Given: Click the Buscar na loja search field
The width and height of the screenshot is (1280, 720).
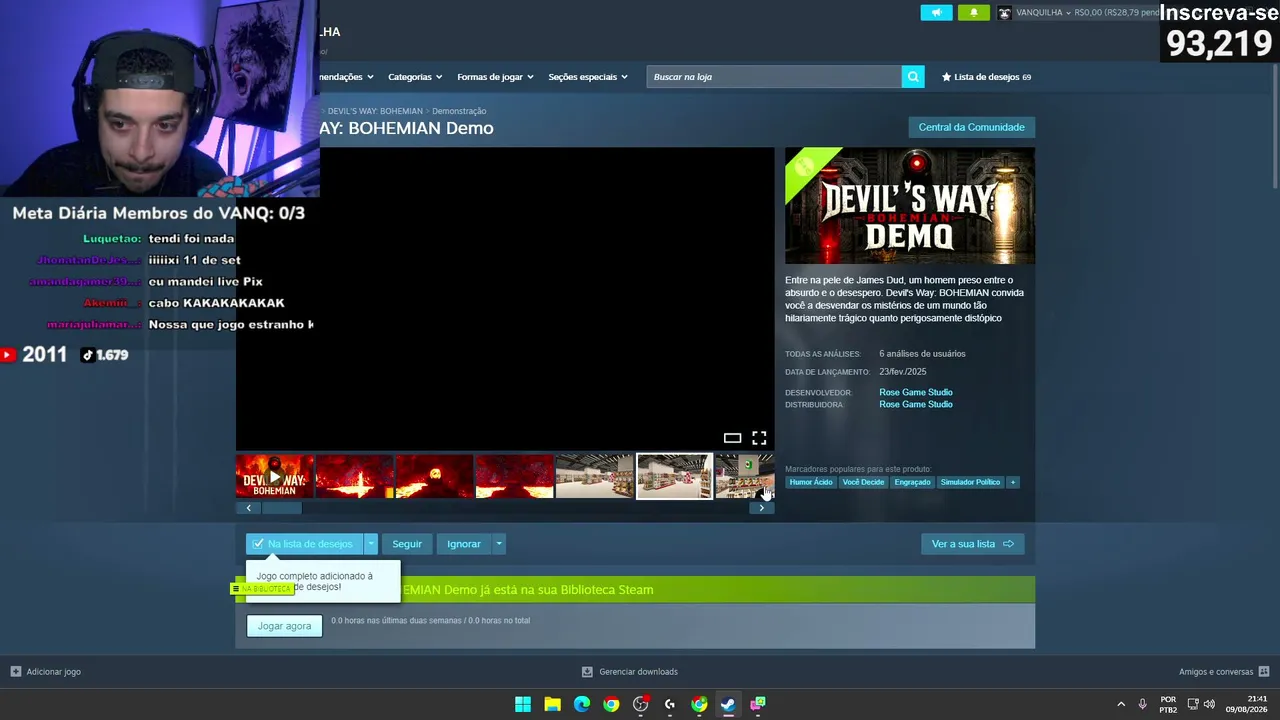Looking at the screenshot, I should [774, 77].
